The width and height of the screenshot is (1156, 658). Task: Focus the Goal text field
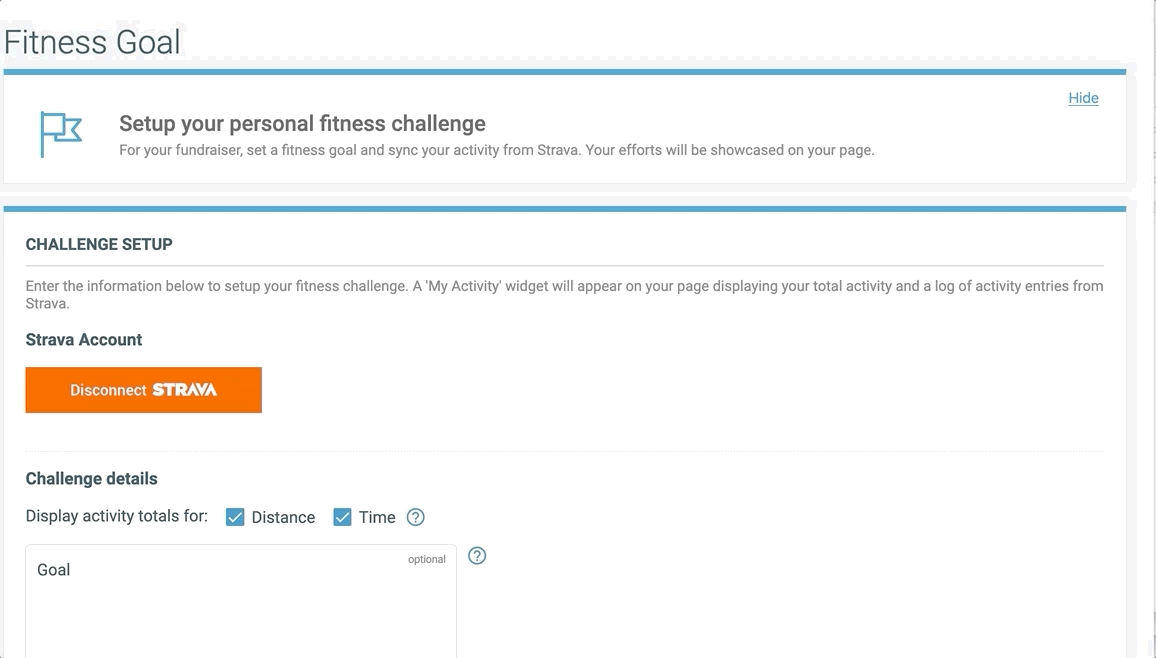tap(241, 601)
